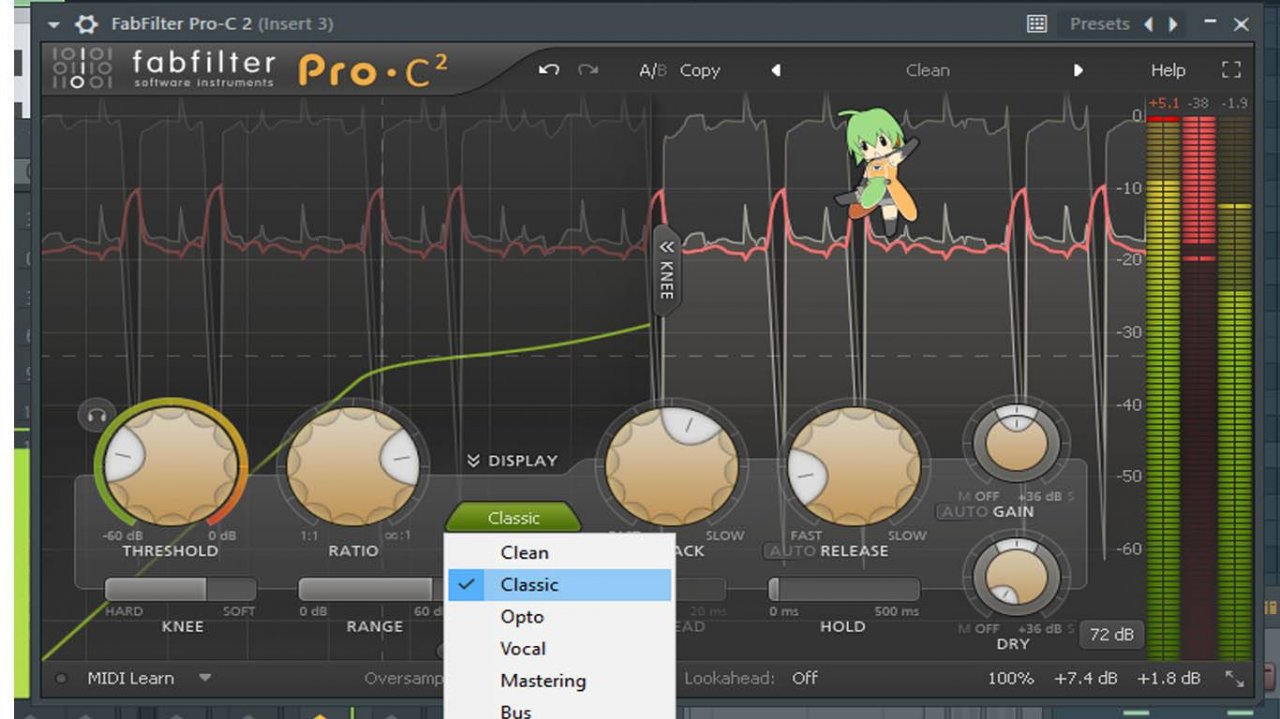Open the plugin options gear icon
Screen dimensions: 1280x719
tap(87, 24)
